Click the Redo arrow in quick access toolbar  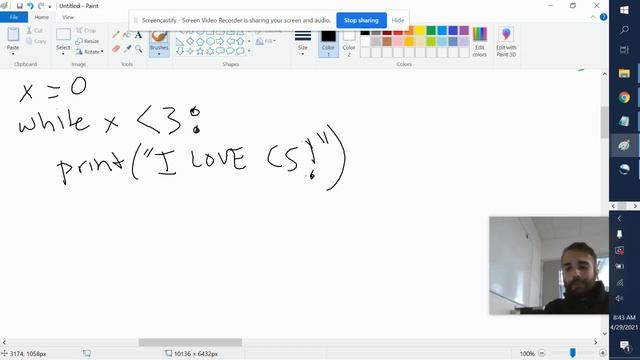coord(41,6)
